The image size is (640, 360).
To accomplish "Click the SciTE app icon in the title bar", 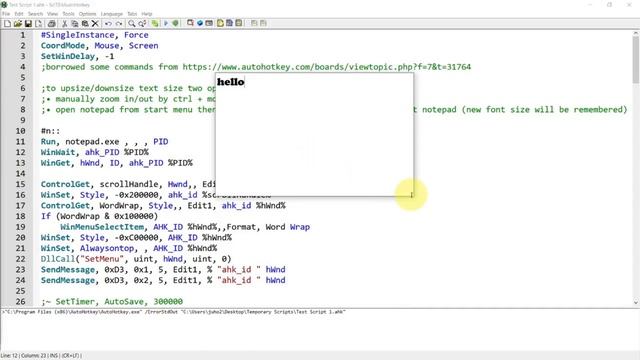I will click(x=4, y=4).
